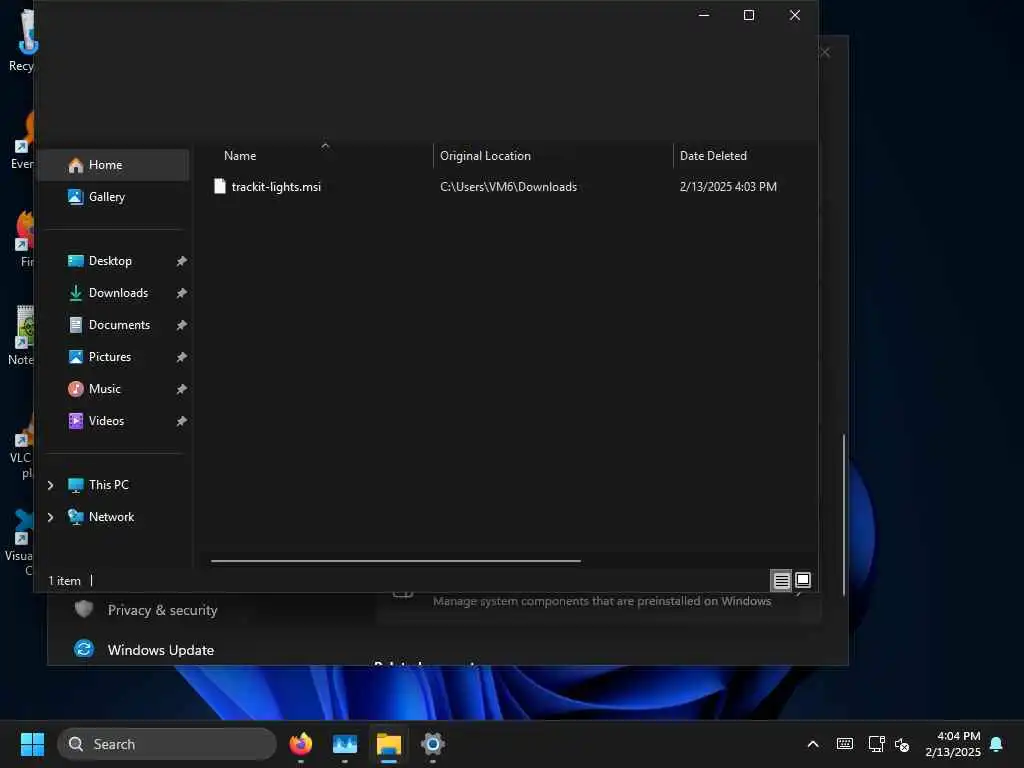This screenshot has width=1024, height=768.
Task: Open Firefox from the taskbar
Action: tap(300, 744)
